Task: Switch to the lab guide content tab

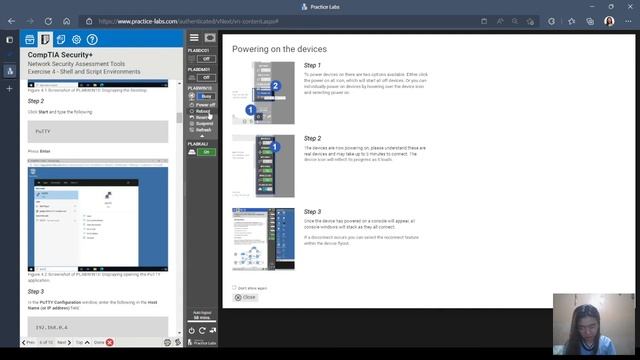Action: point(45,39)
